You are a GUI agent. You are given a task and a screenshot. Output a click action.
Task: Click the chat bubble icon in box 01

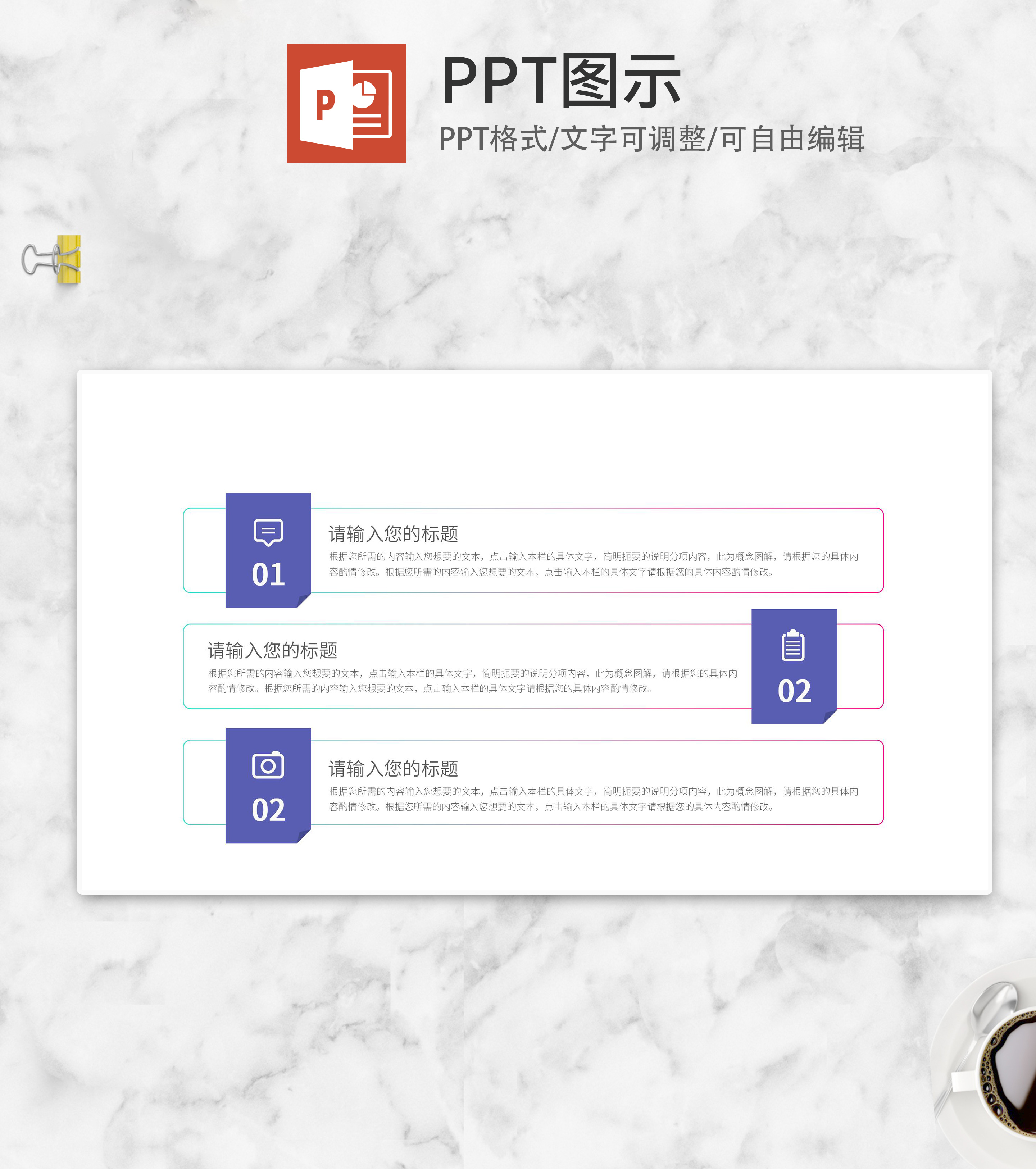tap(268, 532)
